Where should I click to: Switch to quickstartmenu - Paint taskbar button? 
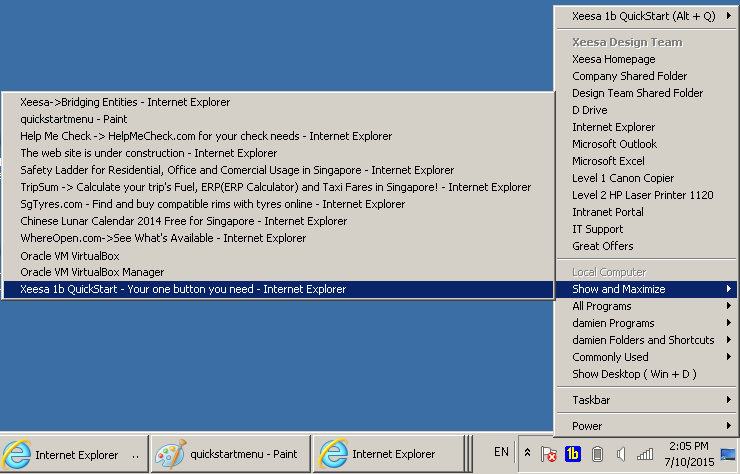[x=231, y=454]
